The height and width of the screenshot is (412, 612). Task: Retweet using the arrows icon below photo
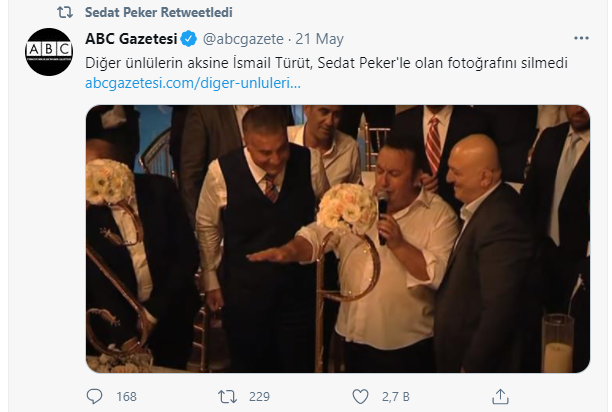(x=228, y=397)
